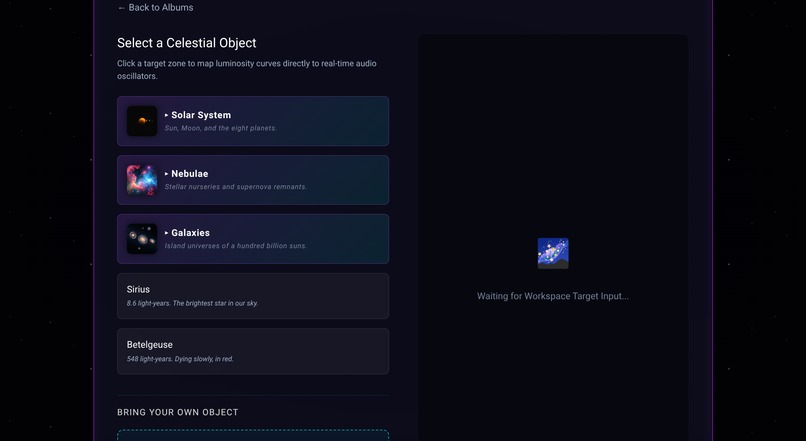Click 'Waiting for Workspace Target Input...' text

pyautogui.click(x=553, y=296)
